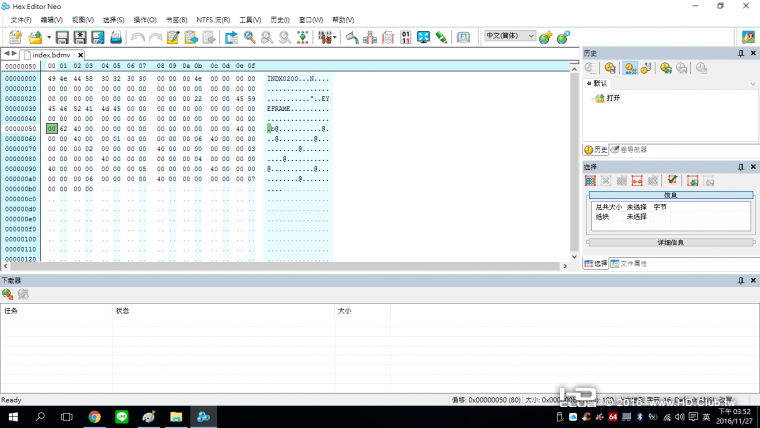Collapse the 信息 section header
The image size is (760, 428).
671,195
